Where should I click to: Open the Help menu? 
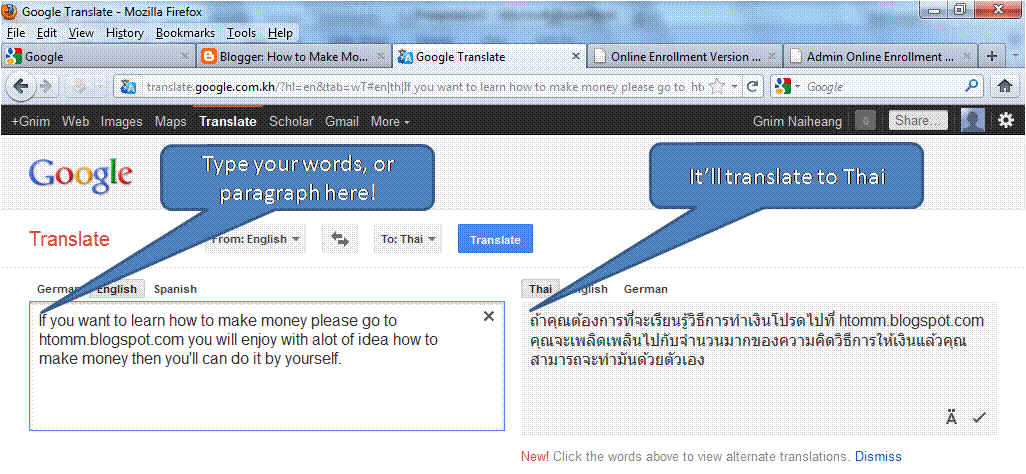coord(280,33)
